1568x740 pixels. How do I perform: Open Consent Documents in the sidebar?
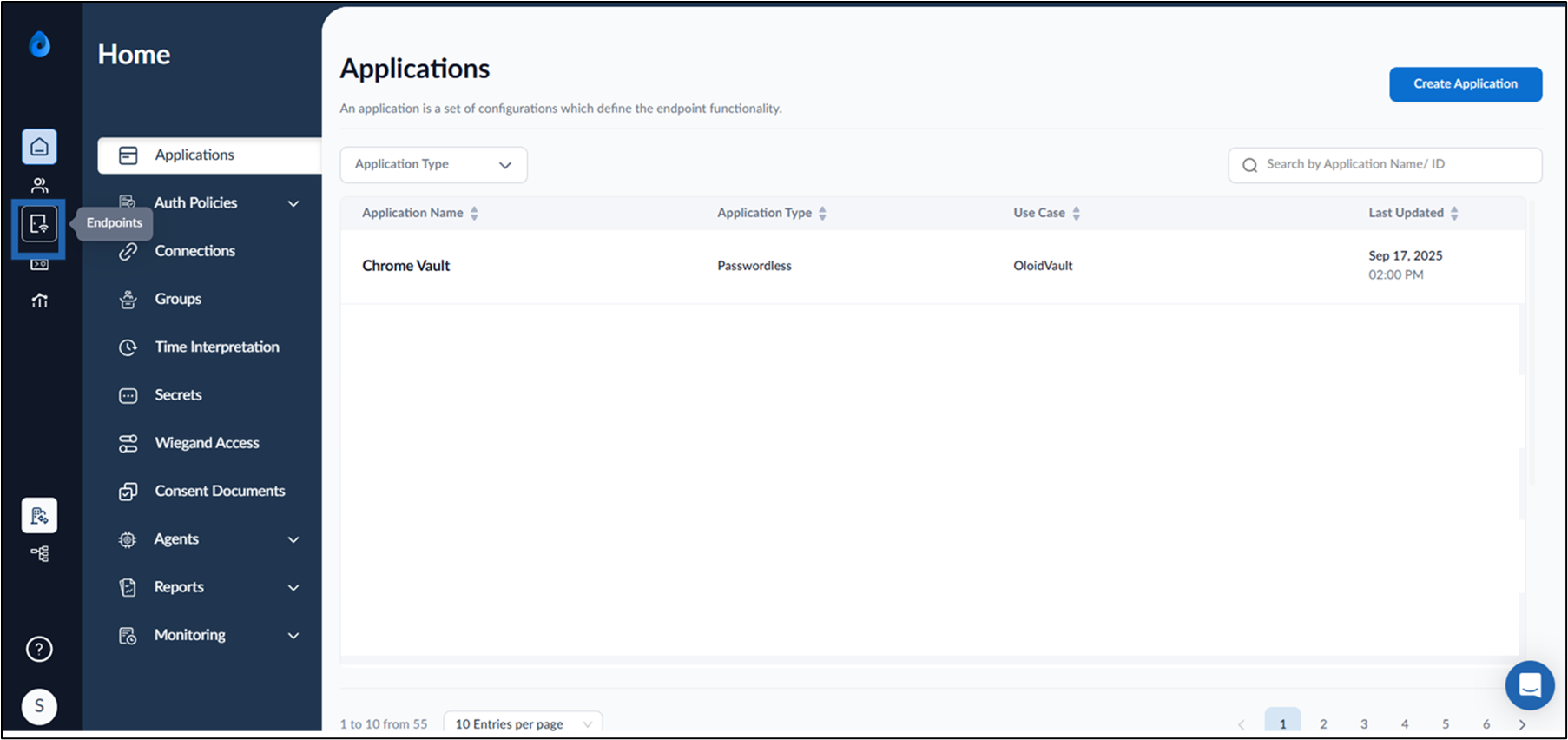220,491
